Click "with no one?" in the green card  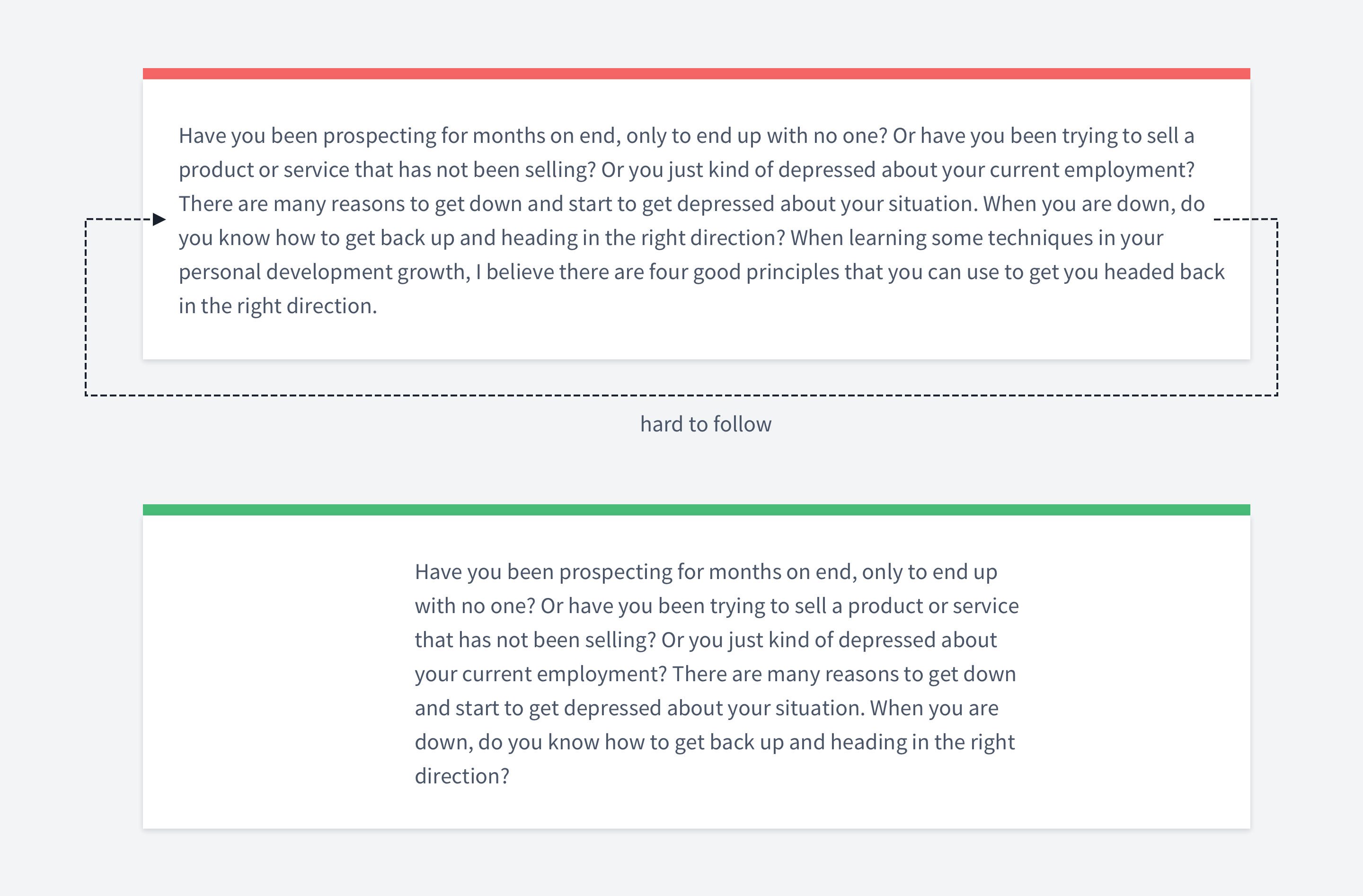click(x=475, y=606)
